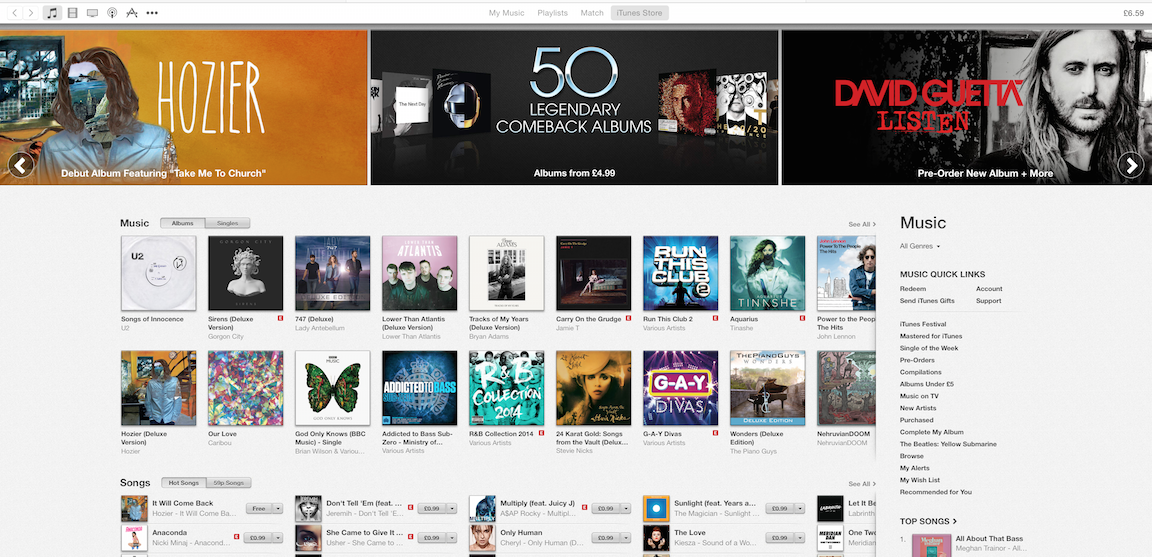Switch to the TV Shows library icon
Viewport: 1152px width, 557px height.
(x=92, y=12)
